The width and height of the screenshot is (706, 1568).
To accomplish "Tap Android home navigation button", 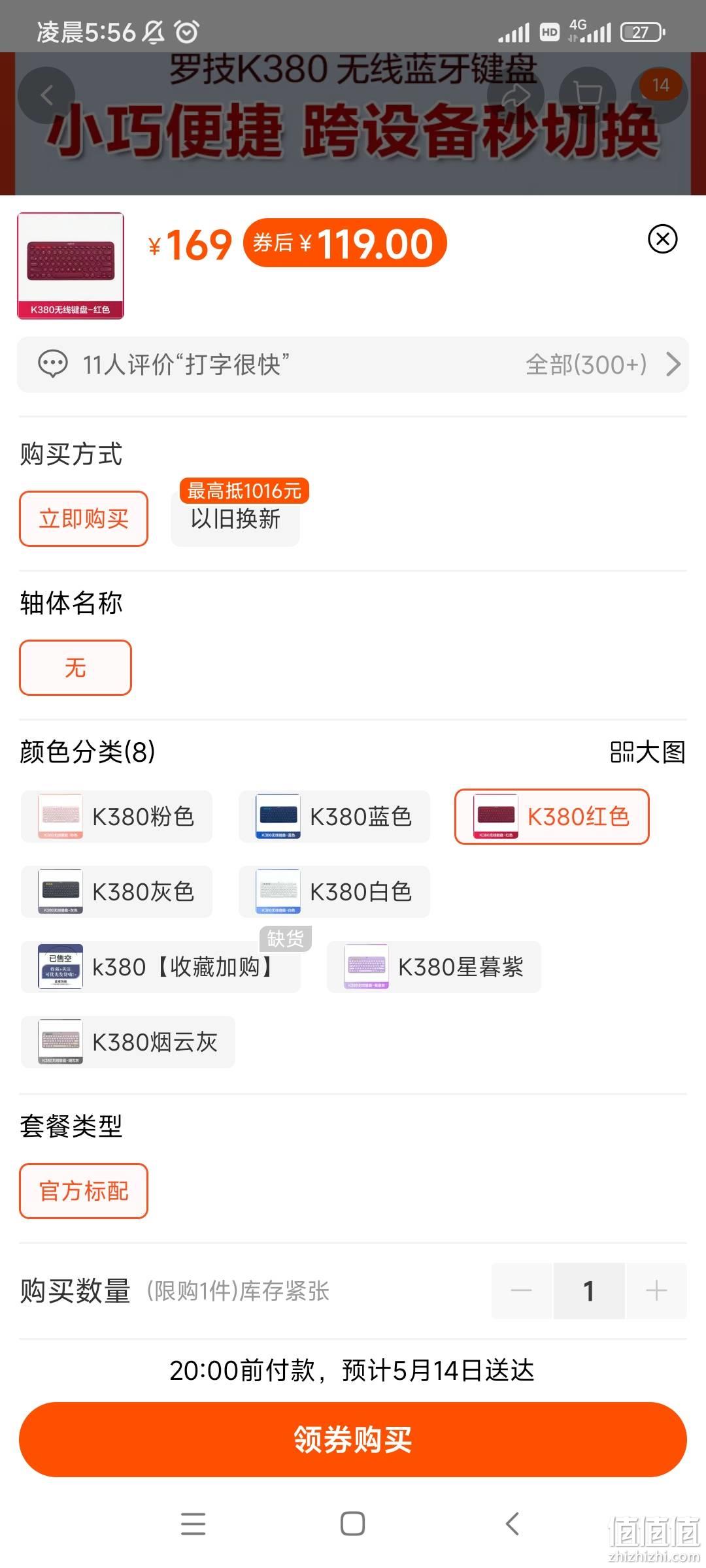I will point(353,1524).
